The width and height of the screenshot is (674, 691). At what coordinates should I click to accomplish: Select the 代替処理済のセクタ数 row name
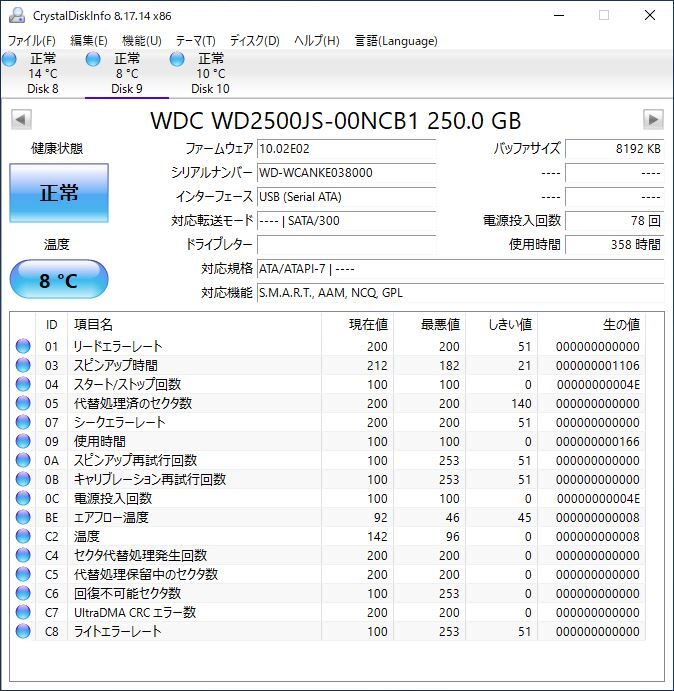133,403
